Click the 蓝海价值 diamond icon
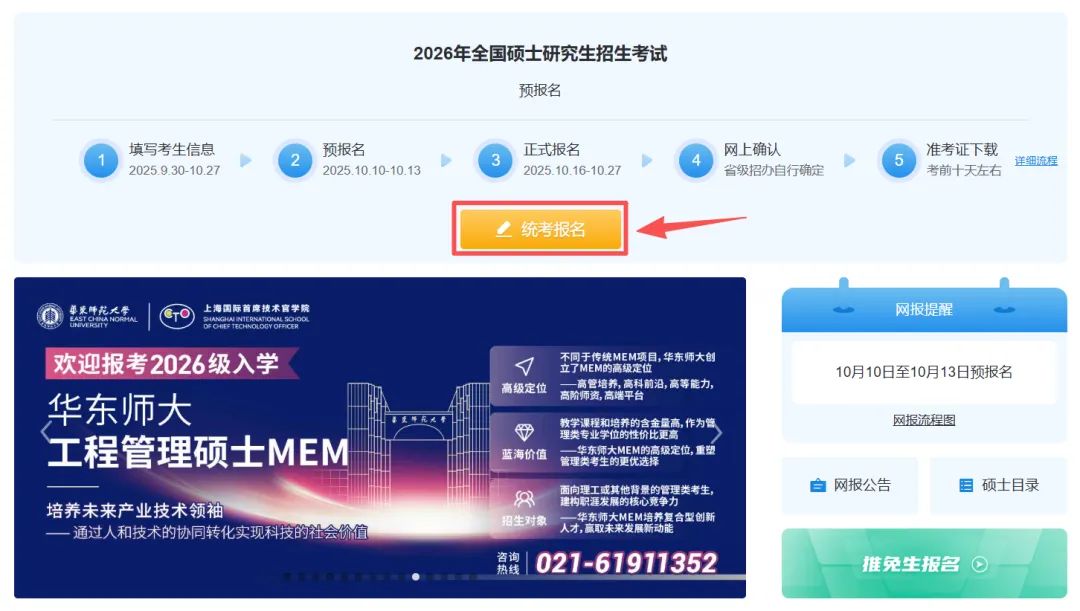The width and height of the screenshot is (1080, 611). click(524, 433)
